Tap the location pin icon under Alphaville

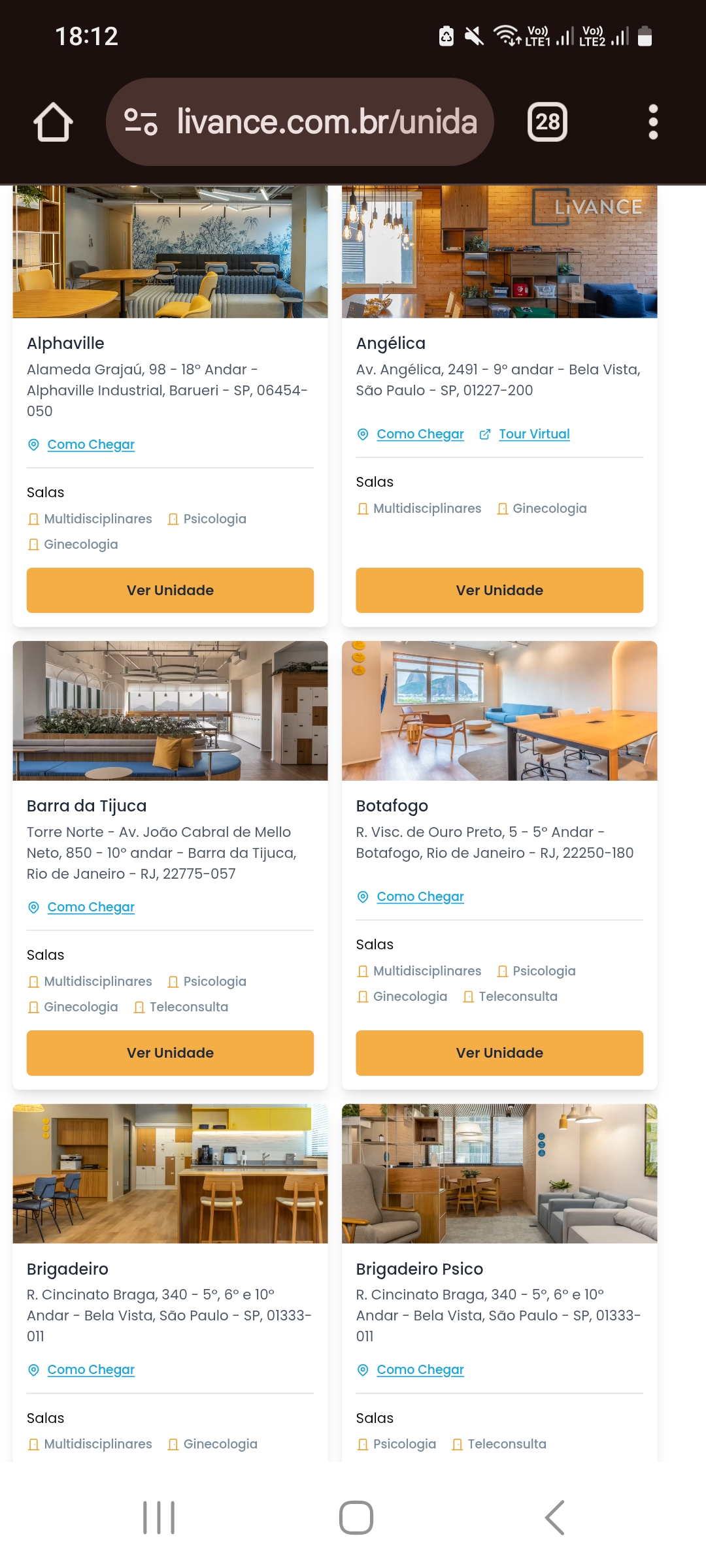pos(33,445)
